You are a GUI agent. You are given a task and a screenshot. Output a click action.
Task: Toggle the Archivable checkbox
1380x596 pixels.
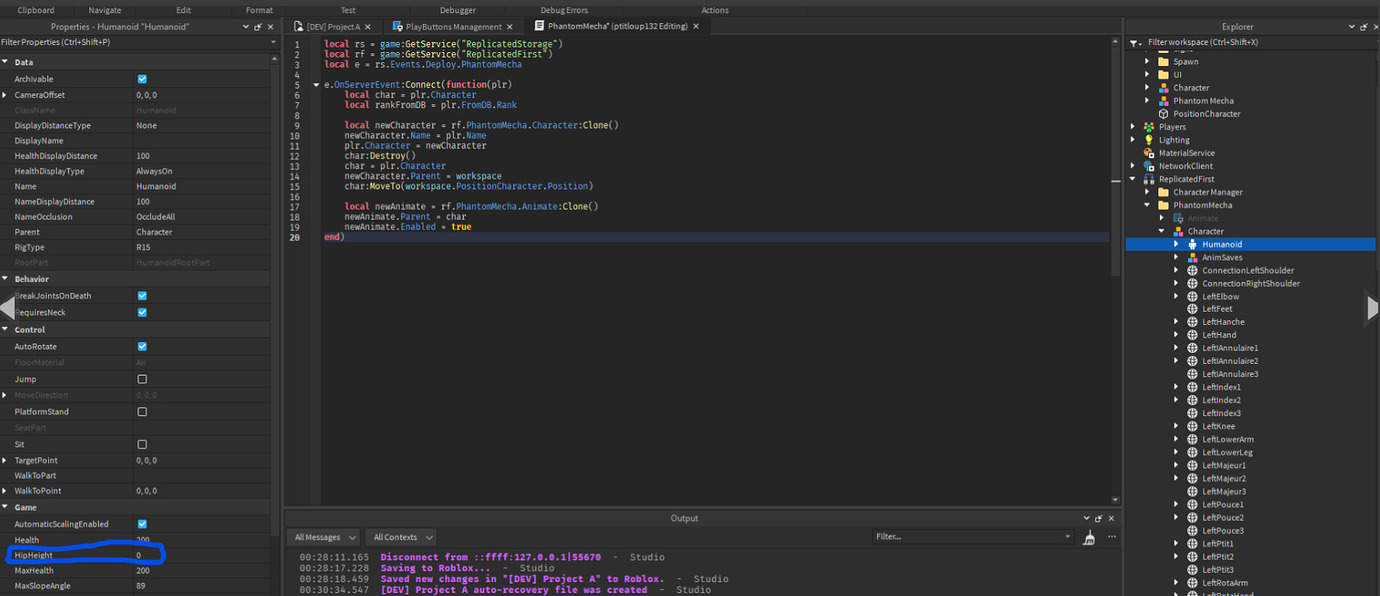tap(142, 79)
